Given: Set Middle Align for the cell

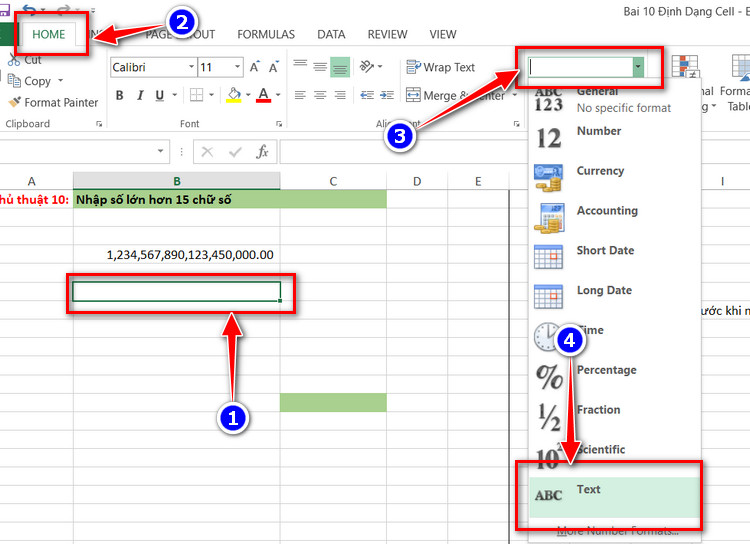Looking at the screenshot, I should pos(320,66).
